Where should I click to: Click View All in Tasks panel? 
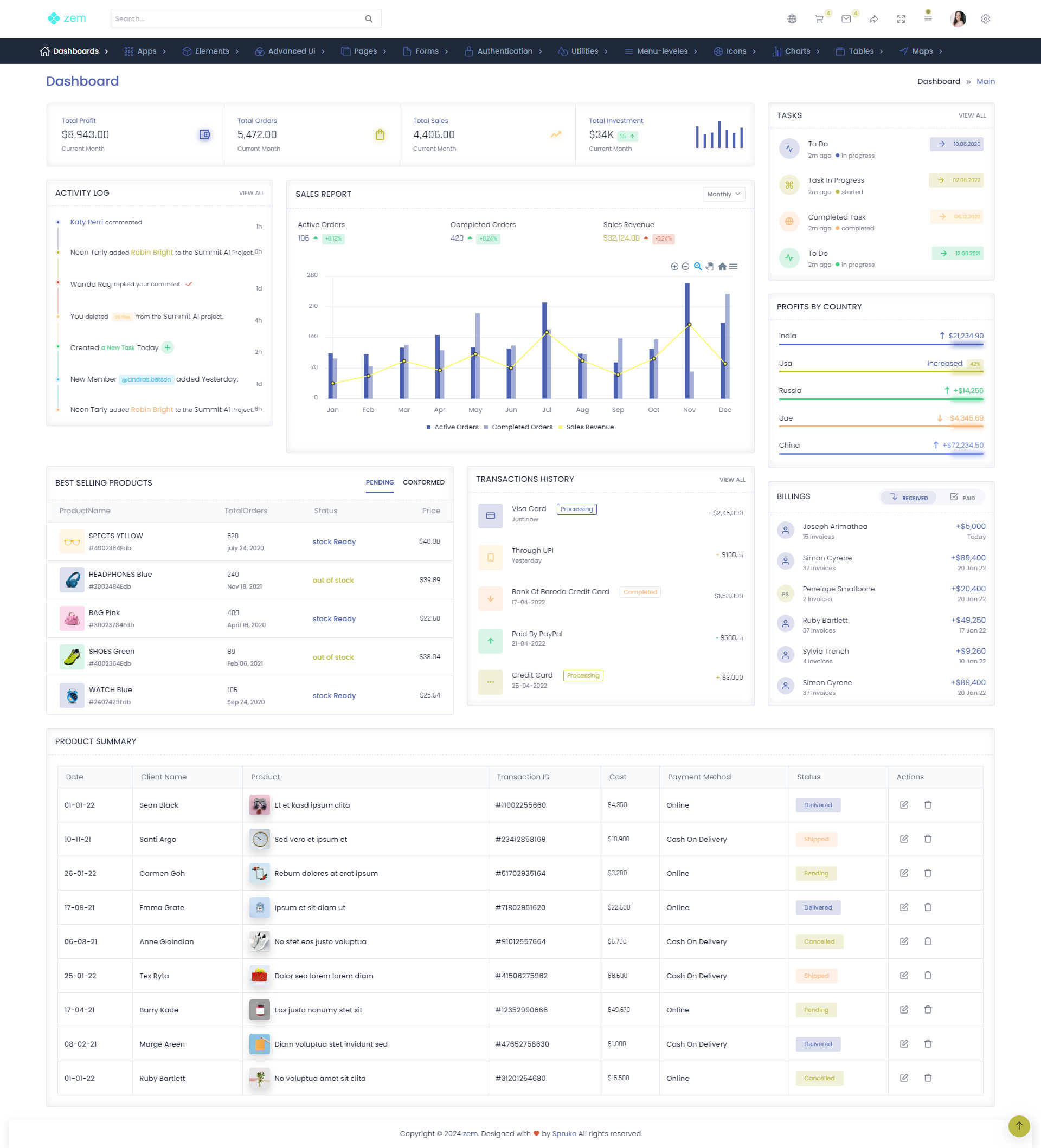coord(972,115)
